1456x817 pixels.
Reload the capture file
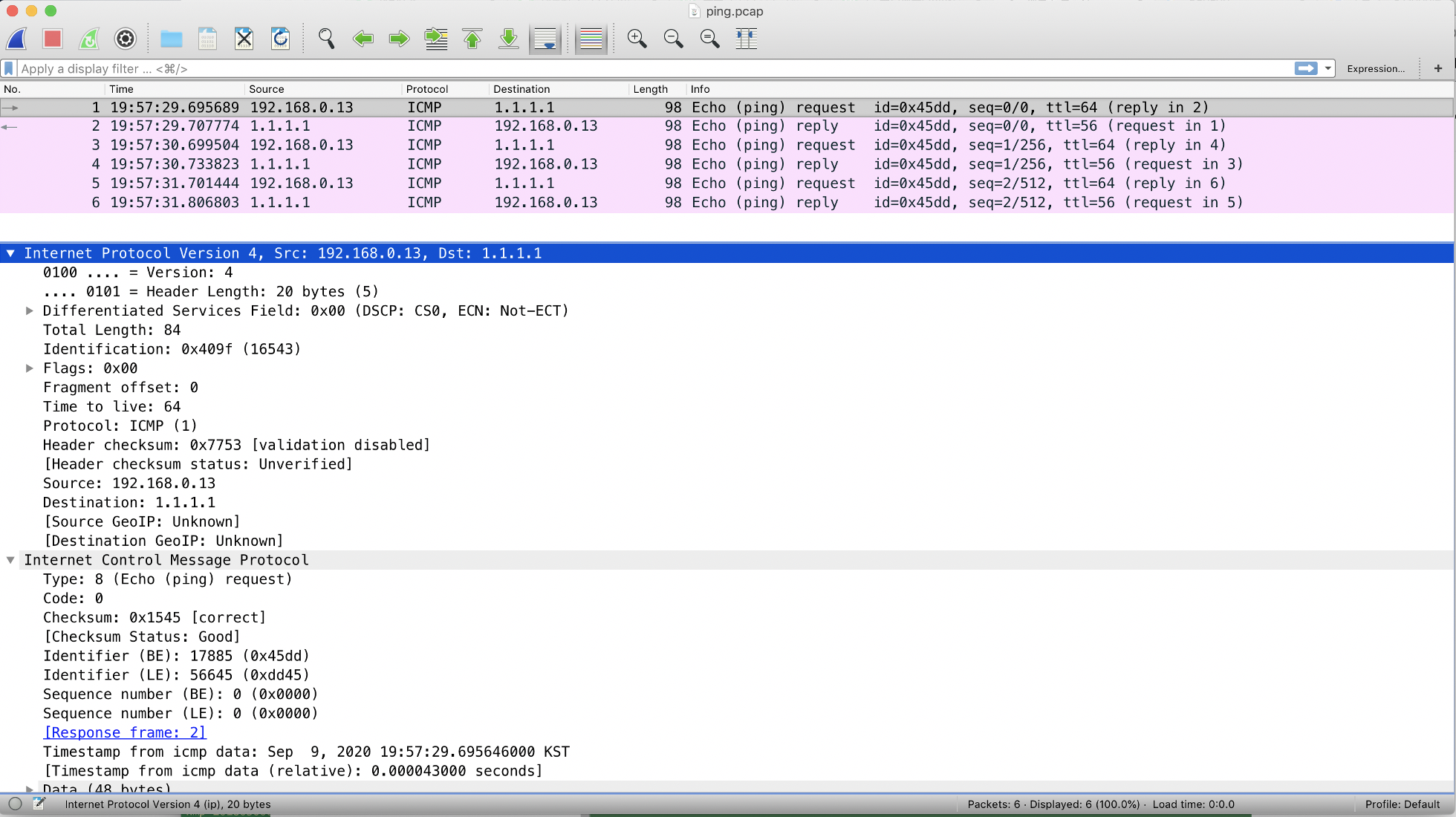click(280, 39)
